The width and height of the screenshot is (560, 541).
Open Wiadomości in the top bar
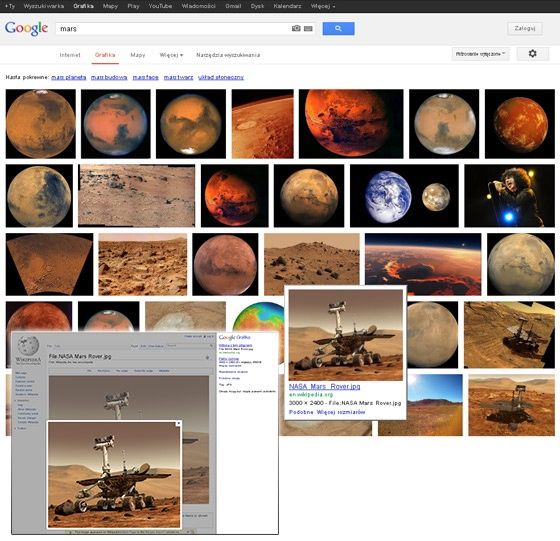198,6
